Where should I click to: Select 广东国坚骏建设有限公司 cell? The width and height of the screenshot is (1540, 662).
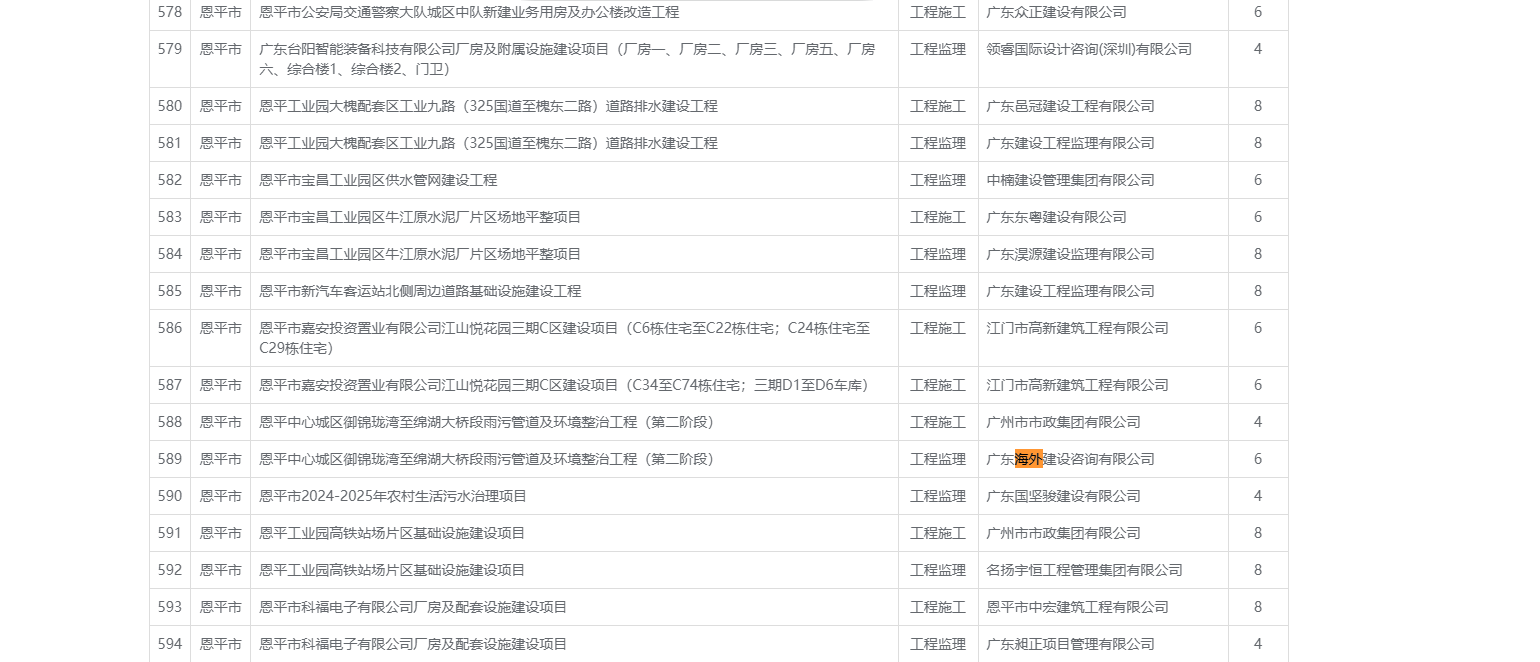(1063, 496)
